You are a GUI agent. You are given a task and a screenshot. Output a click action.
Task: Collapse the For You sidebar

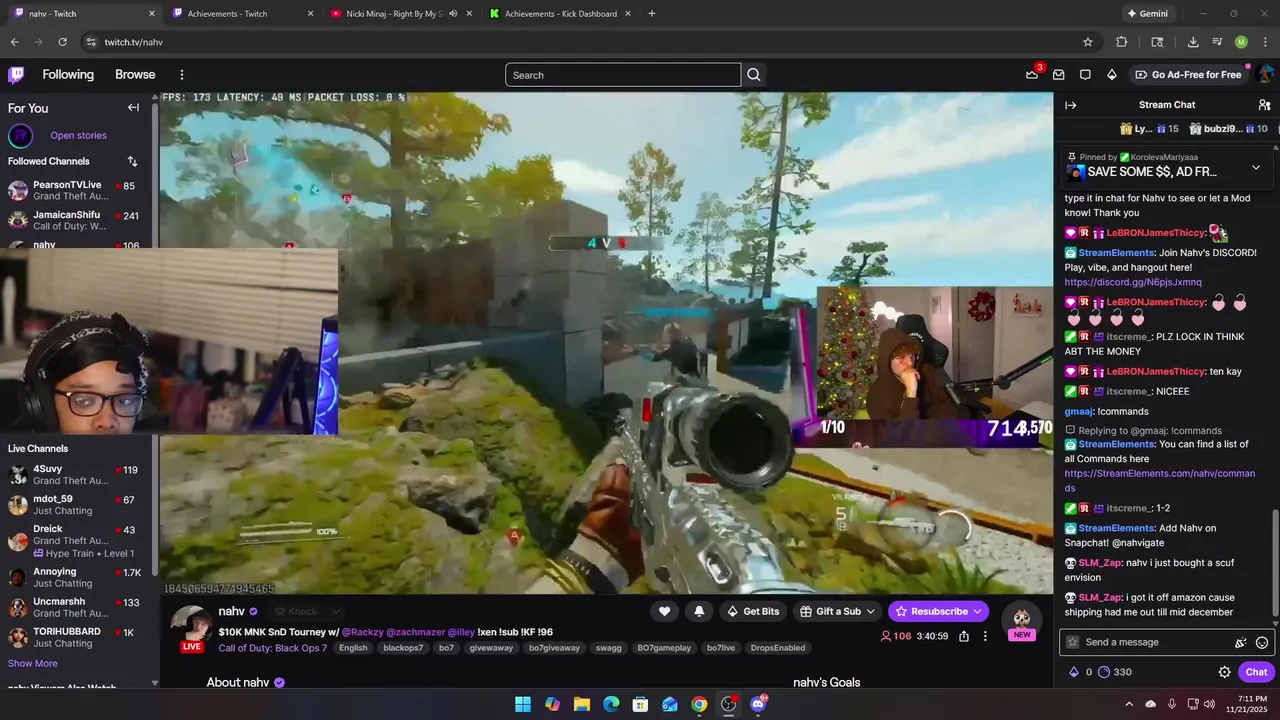point(133,108)
